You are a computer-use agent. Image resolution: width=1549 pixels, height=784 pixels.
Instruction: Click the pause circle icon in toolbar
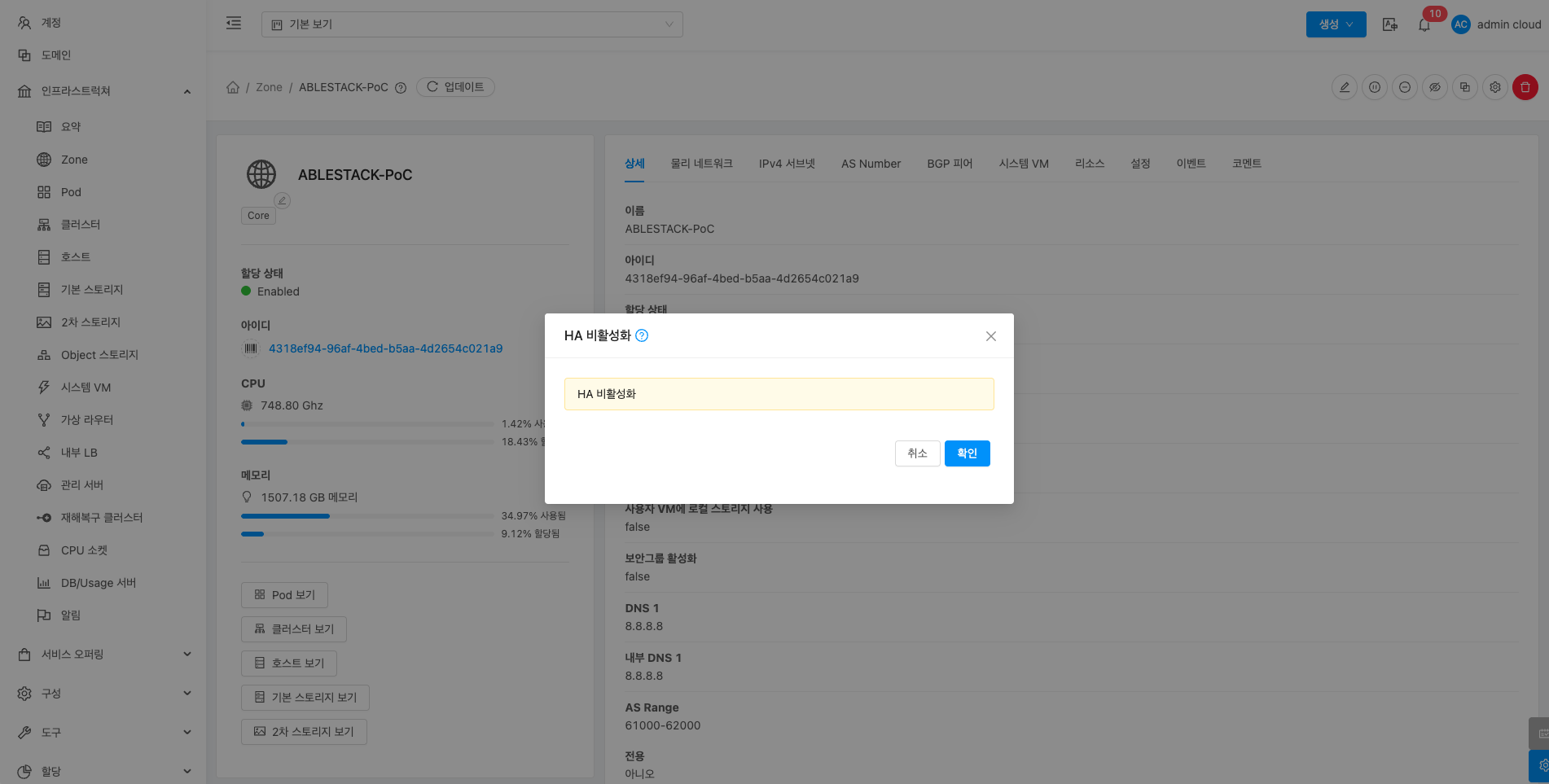click(x=1374, y=87)
